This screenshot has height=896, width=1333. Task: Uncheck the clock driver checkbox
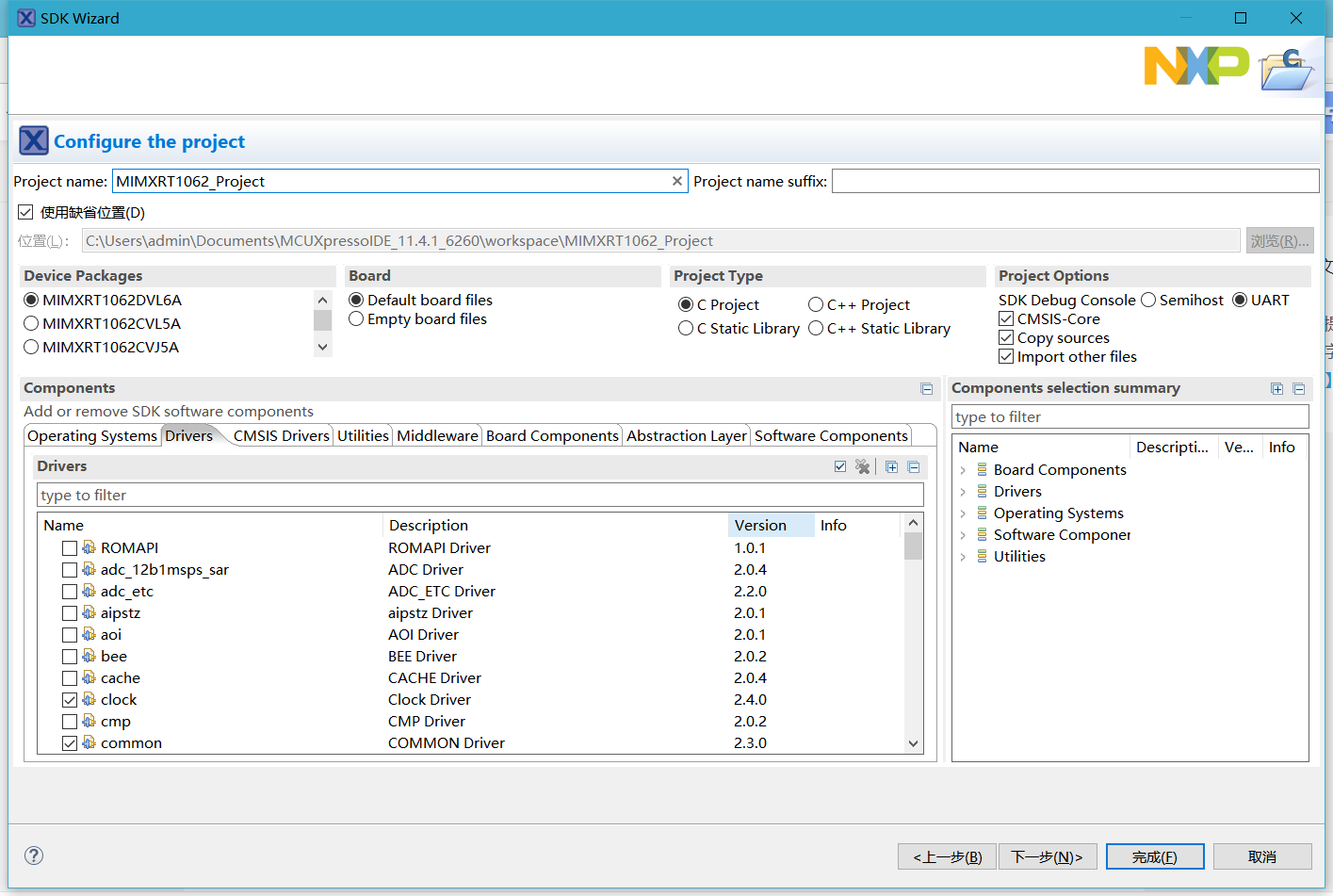coord(70,699)
